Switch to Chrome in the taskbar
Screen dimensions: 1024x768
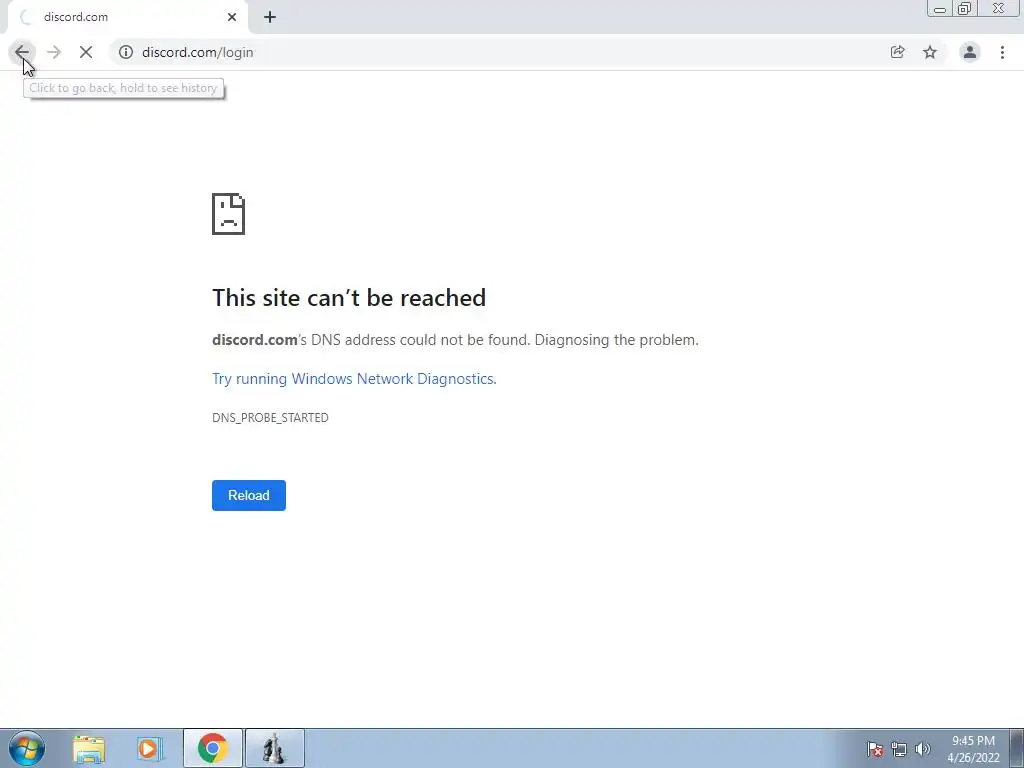point(212,748)
